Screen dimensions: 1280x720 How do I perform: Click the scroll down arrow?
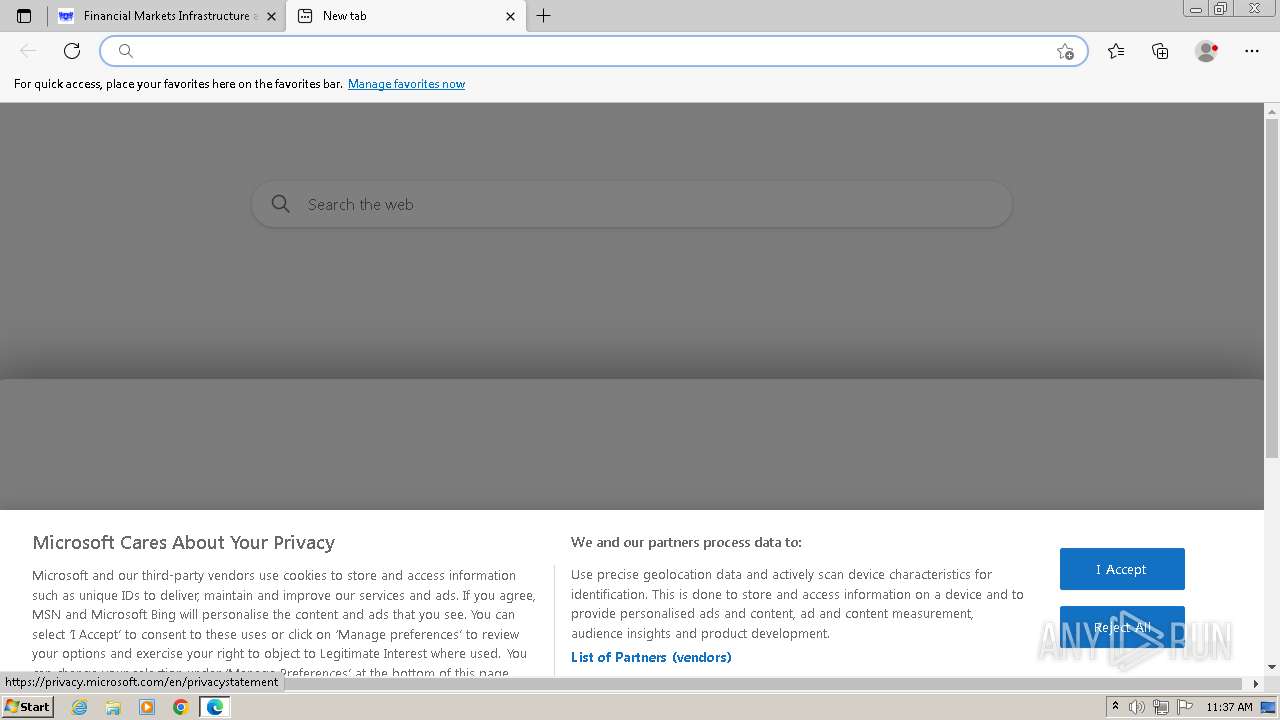[x=1272, y=667]
